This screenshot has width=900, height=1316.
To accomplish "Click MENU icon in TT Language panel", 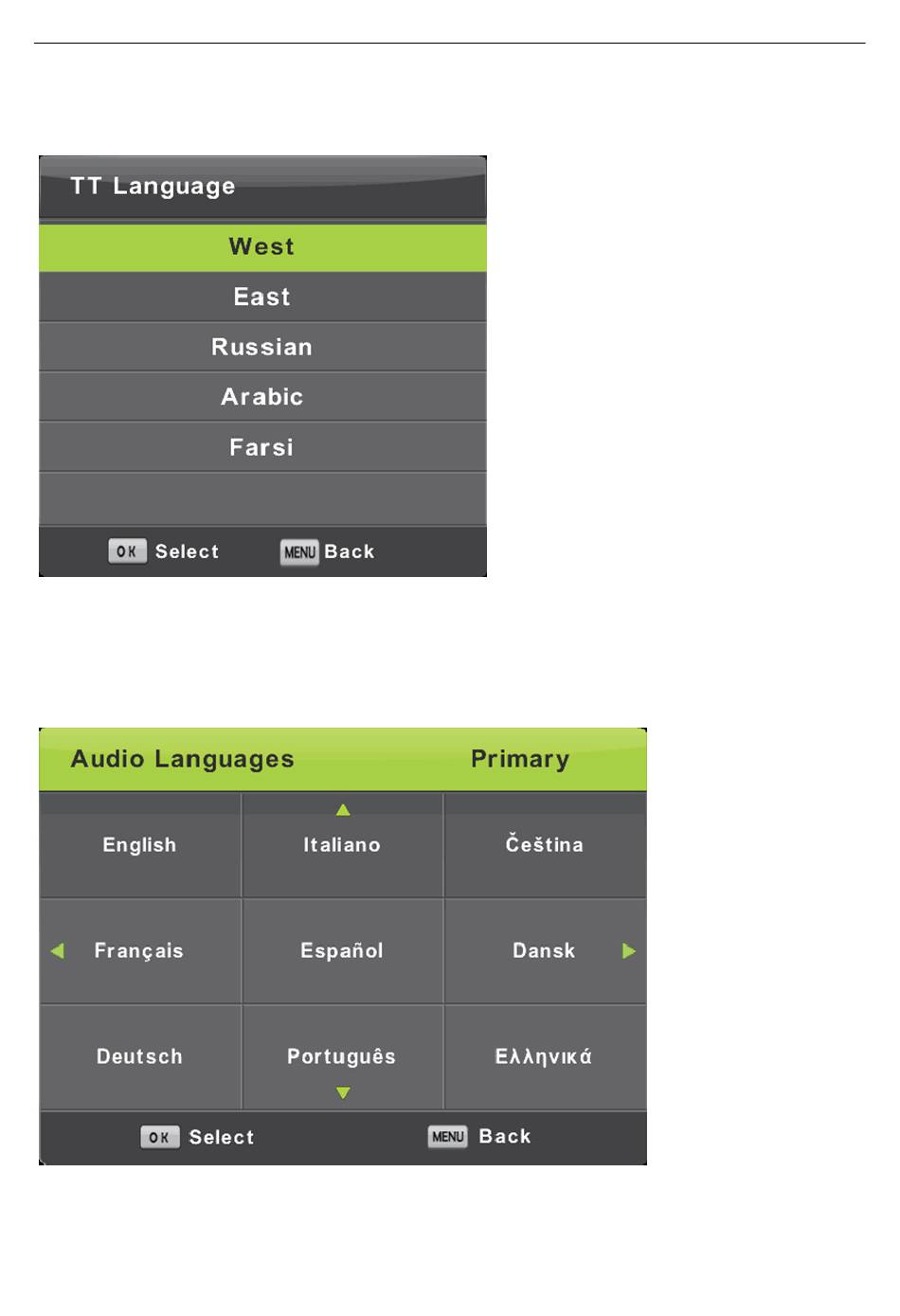I will pyautogui.click(x=299, y=552).
